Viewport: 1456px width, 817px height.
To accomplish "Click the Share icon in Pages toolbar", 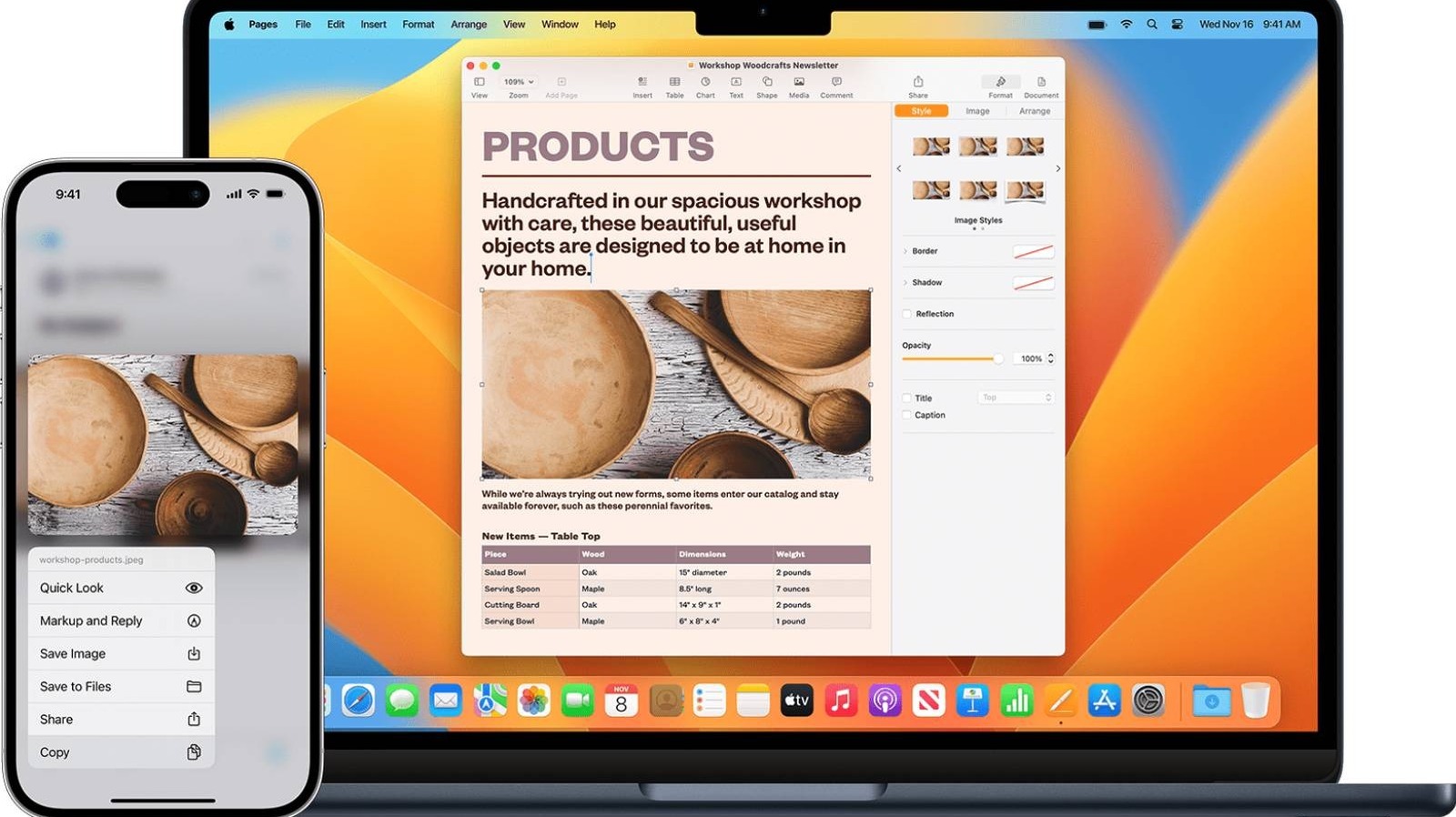I will coord(918,83).
